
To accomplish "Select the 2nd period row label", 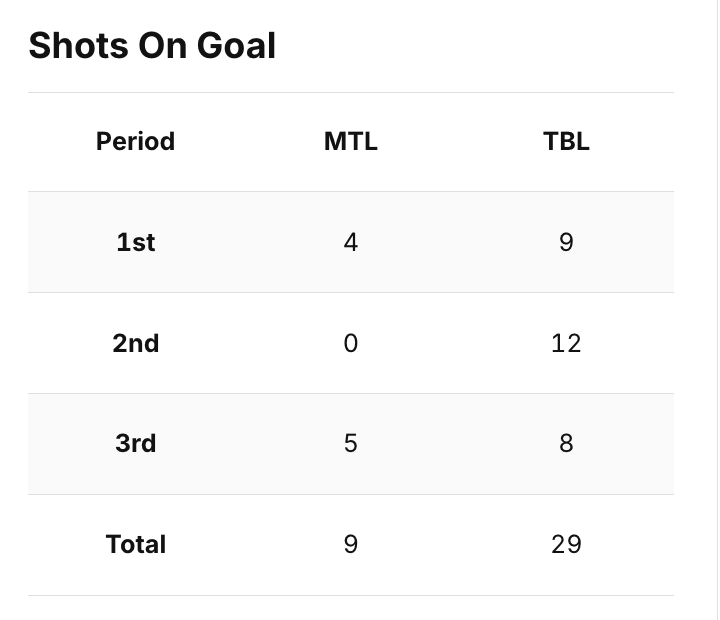I will 135,343.
